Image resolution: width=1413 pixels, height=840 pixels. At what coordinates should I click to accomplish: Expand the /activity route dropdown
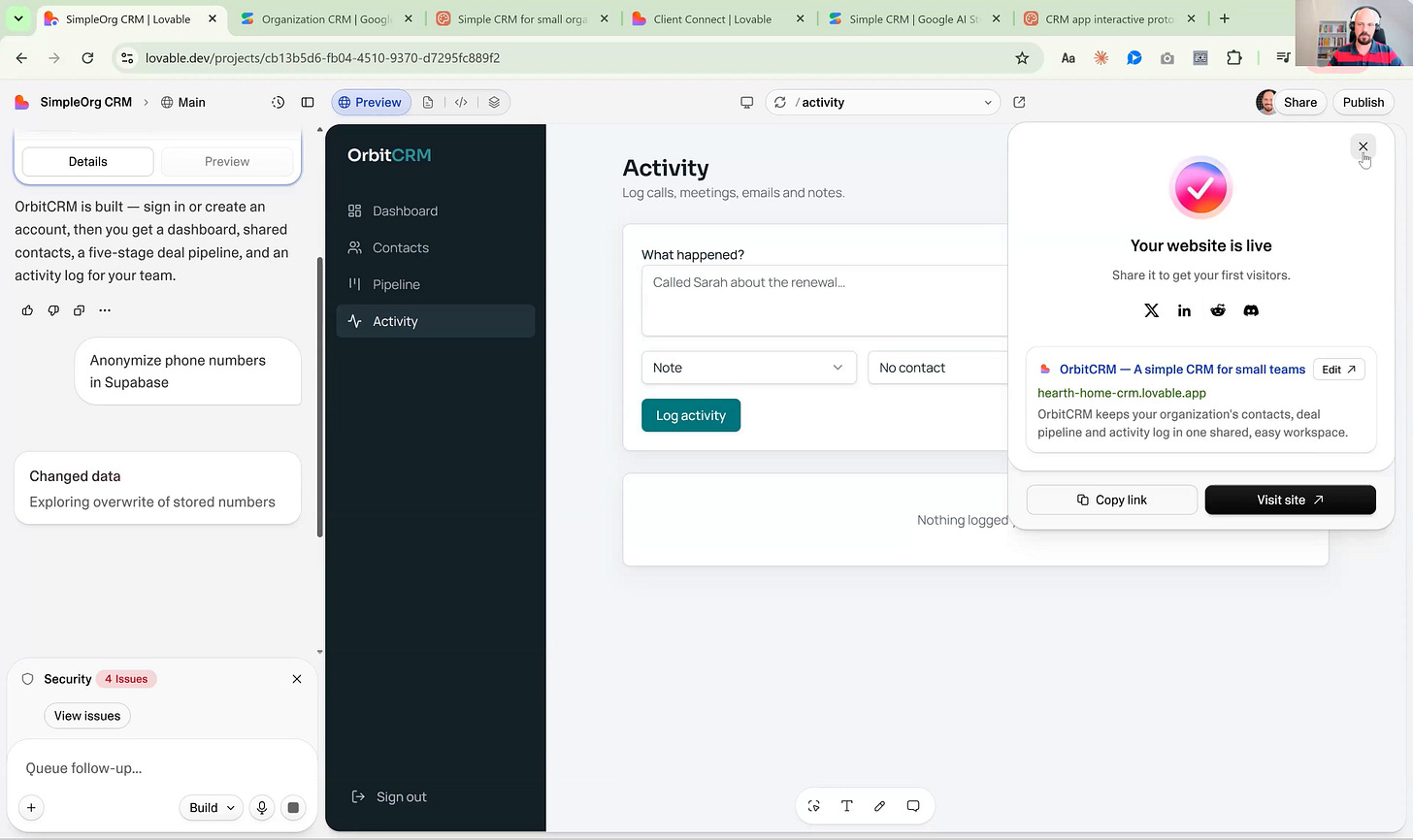(x=988, y=102)
